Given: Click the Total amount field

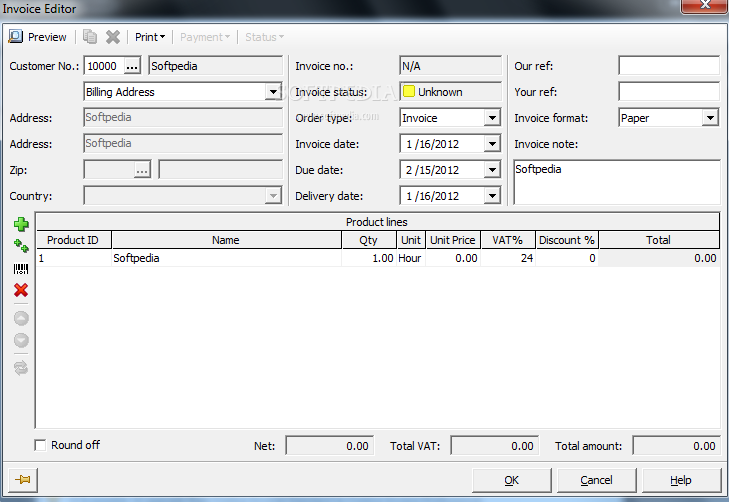Looking at the screenshot, I should tap(676, 446).
